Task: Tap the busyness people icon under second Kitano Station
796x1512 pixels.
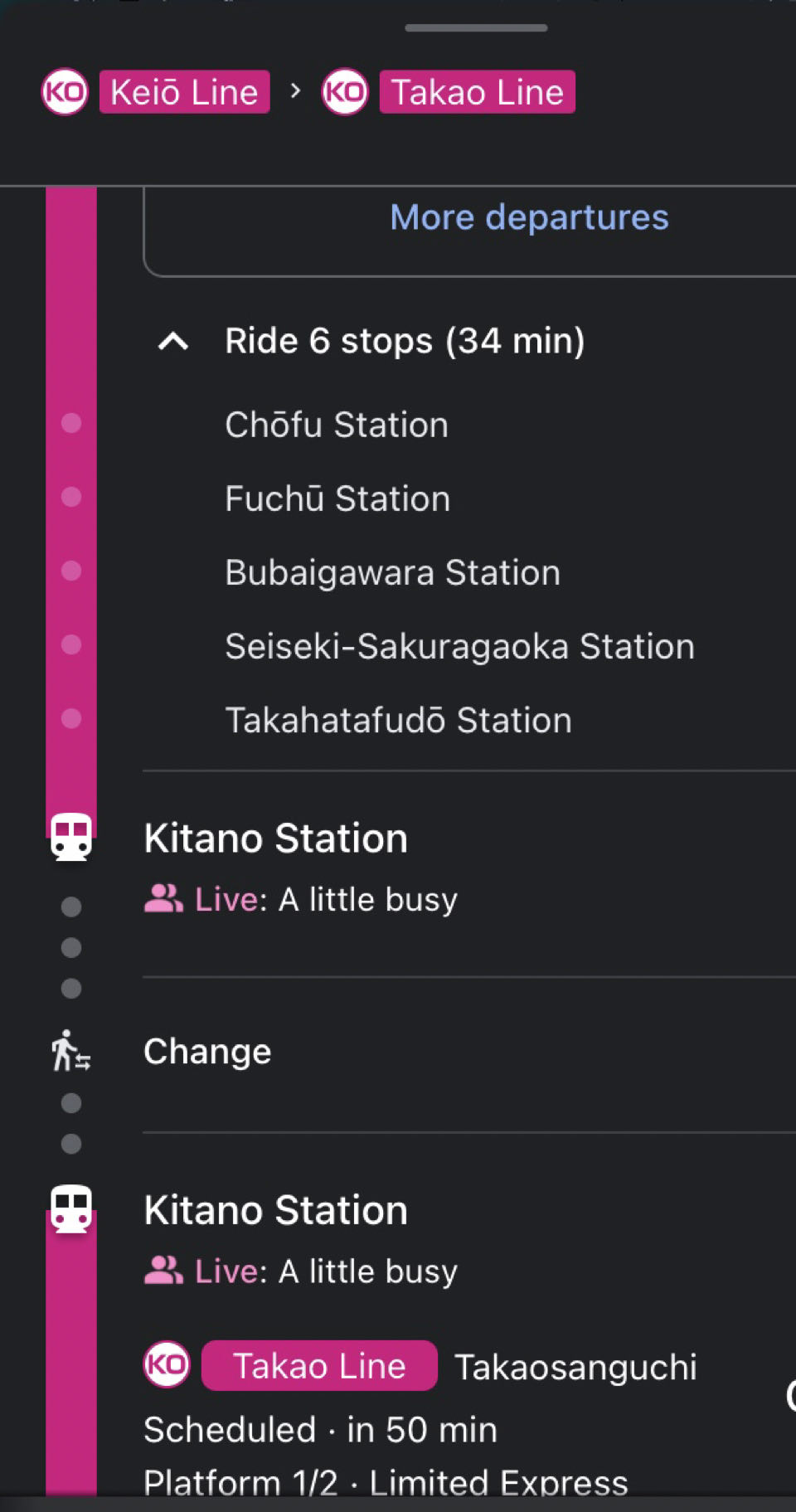Action: tap(163, 1271)
